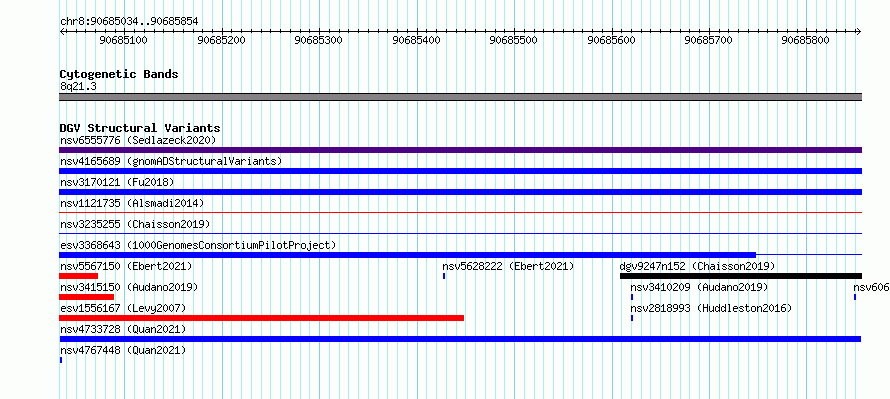Click small blue mark under nsv5628222
The width and height of the screenshot is (890, 399).
point(444,276)
